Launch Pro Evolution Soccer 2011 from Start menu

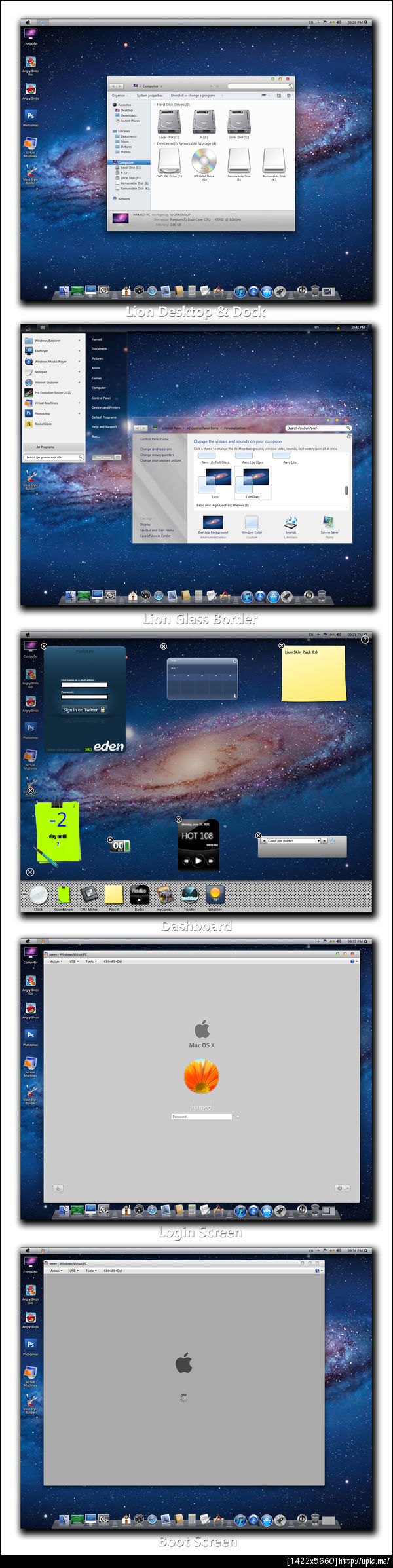click(x=51, y=393)
